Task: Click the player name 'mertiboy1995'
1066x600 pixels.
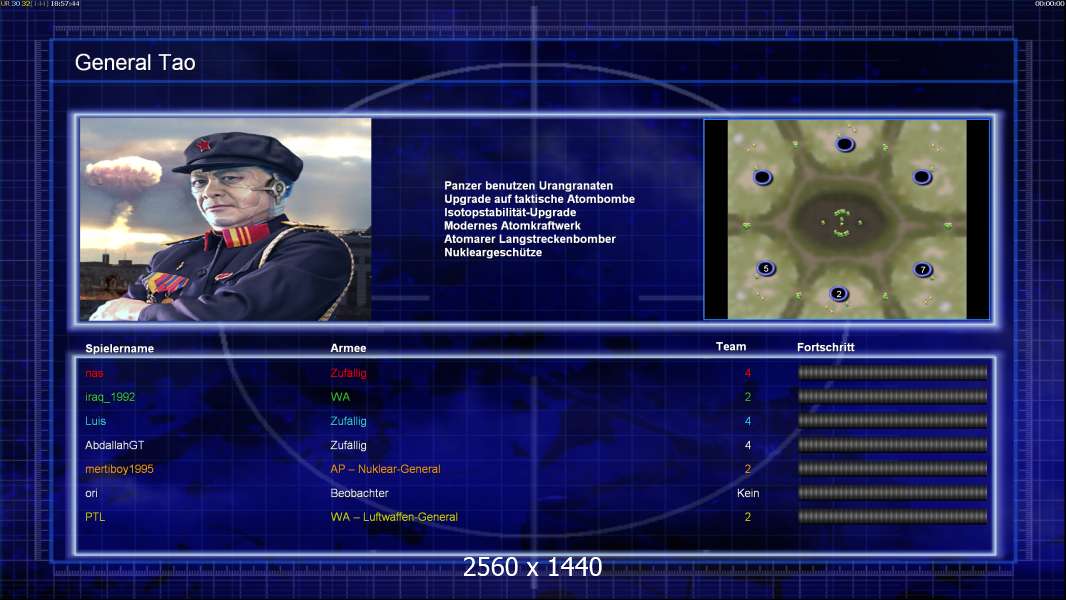Action: pyautogui.click(x=119, y=470)
